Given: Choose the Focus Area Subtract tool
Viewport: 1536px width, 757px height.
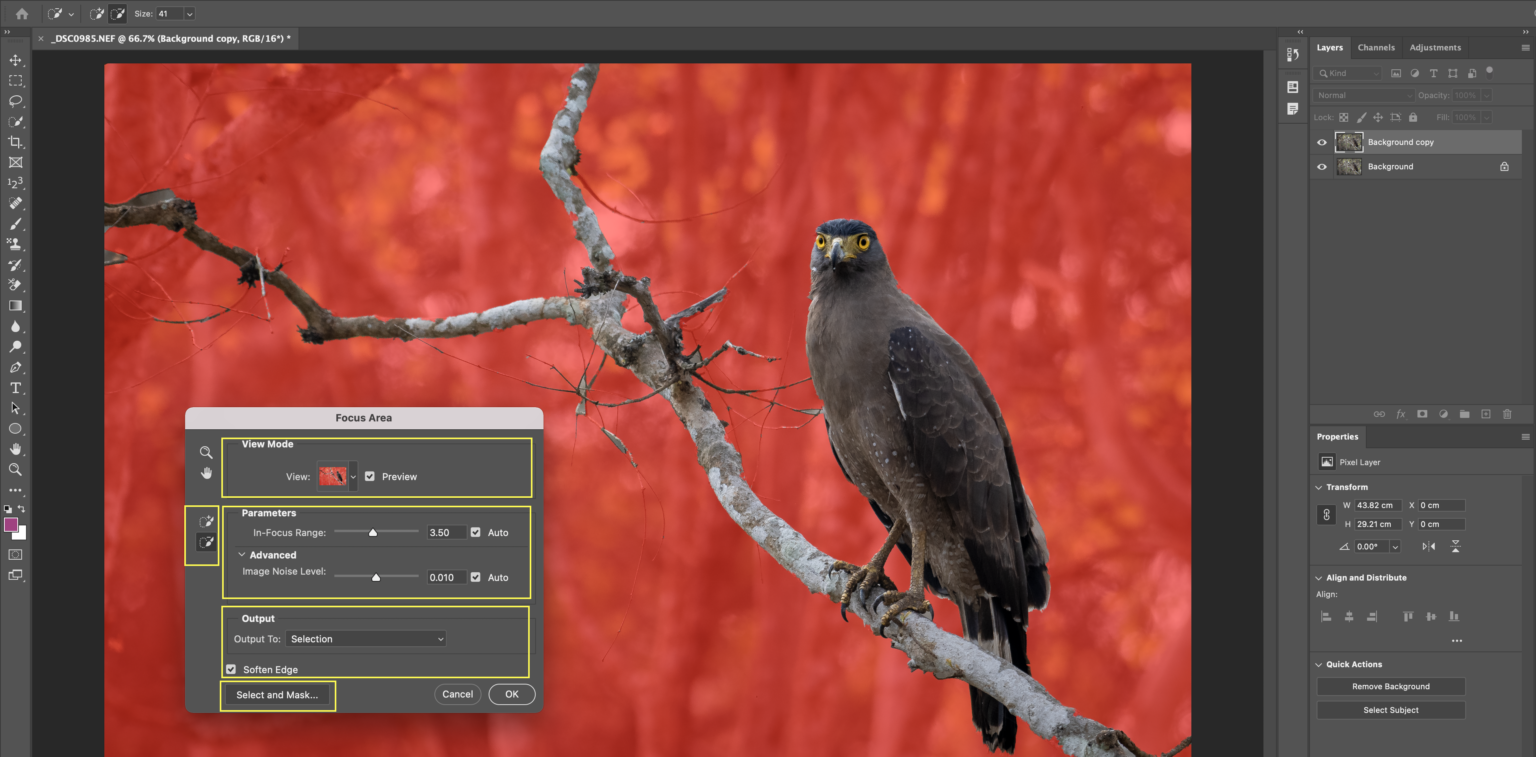Looking at the screenshot, I should pyautogui.click(x=206, y=542).
